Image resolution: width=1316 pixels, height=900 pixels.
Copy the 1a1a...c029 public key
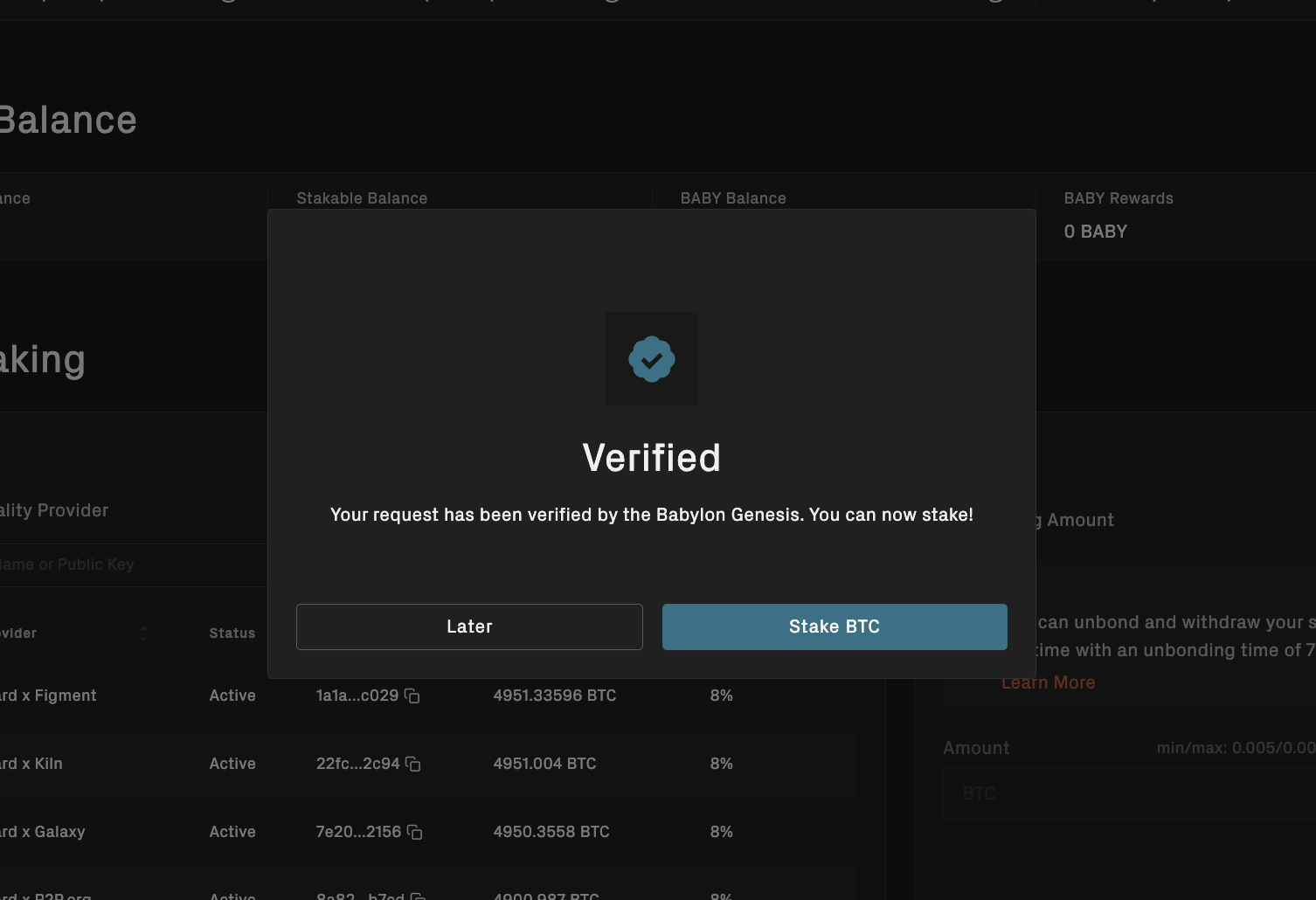(412, 696)
